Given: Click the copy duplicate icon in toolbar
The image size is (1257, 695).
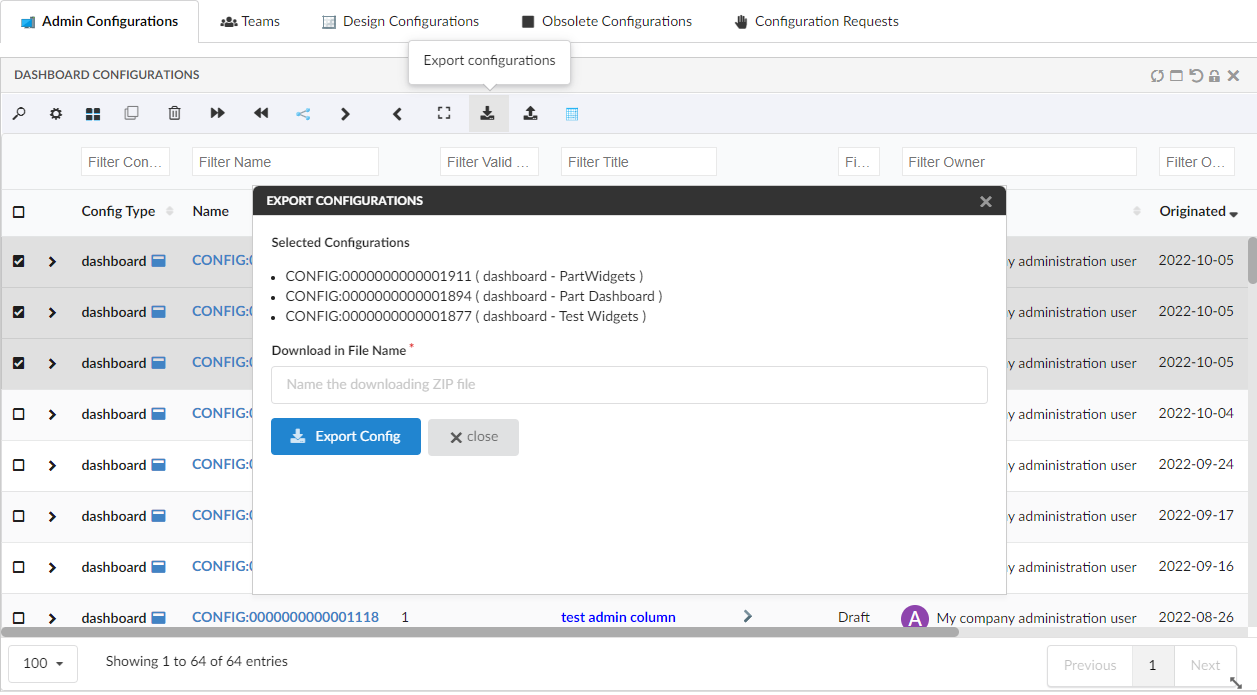Looking at the screenshot, I should [x=131, y=114].
